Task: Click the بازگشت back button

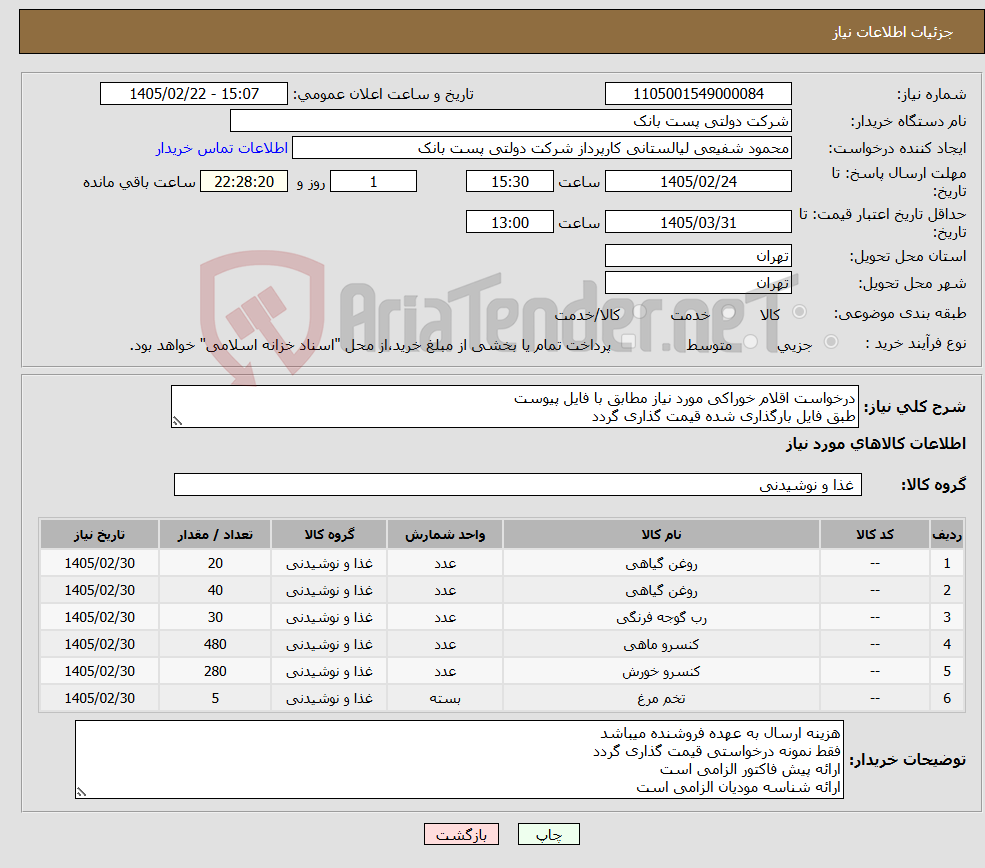Action: (x=461, y=834)
